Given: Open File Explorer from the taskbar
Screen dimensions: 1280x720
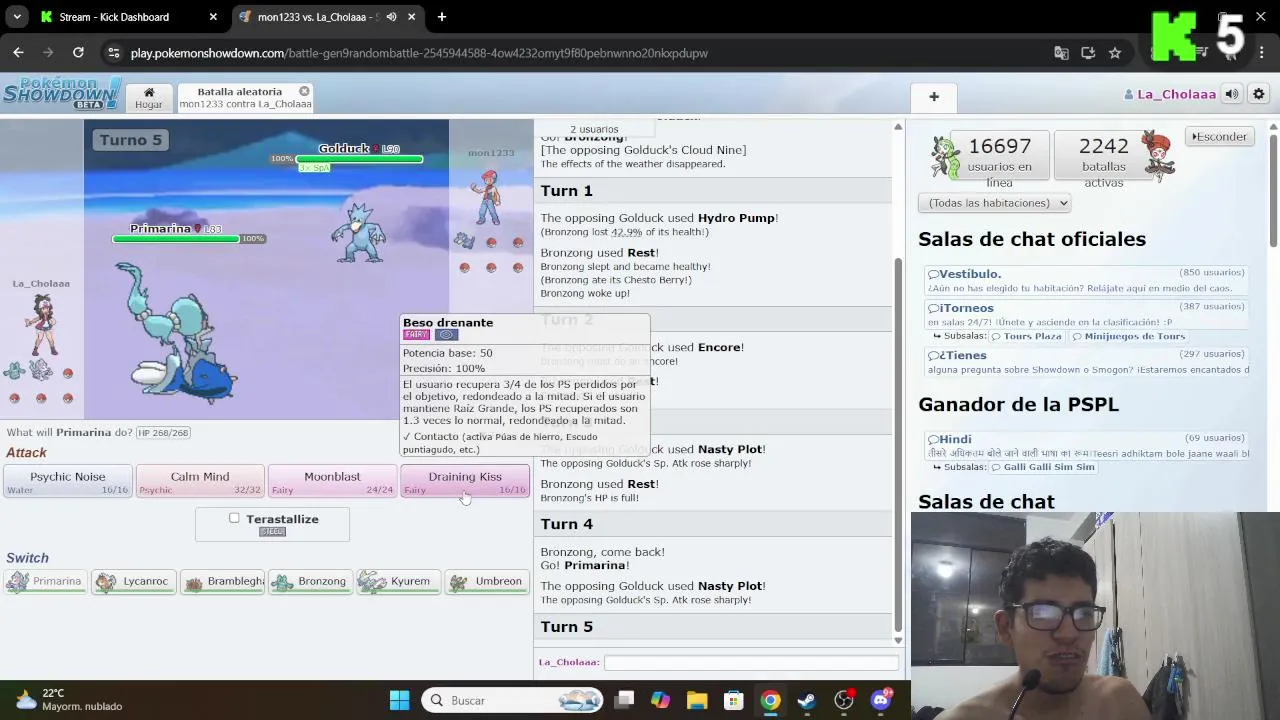Looking at the screenshot, I should coord(697,700).
